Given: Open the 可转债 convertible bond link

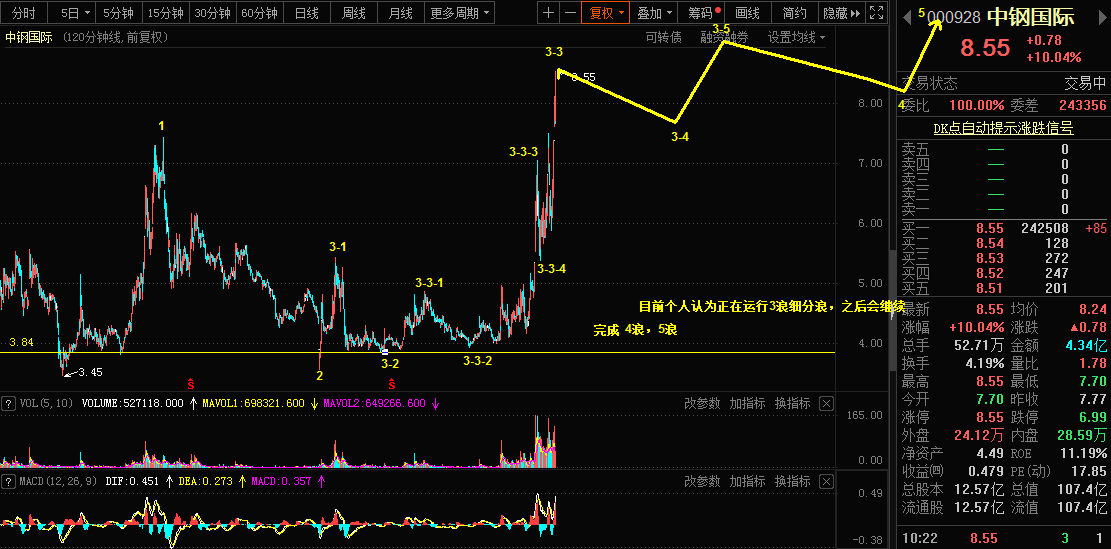Looking at the screenshot, I should click(x=663, y=38).
